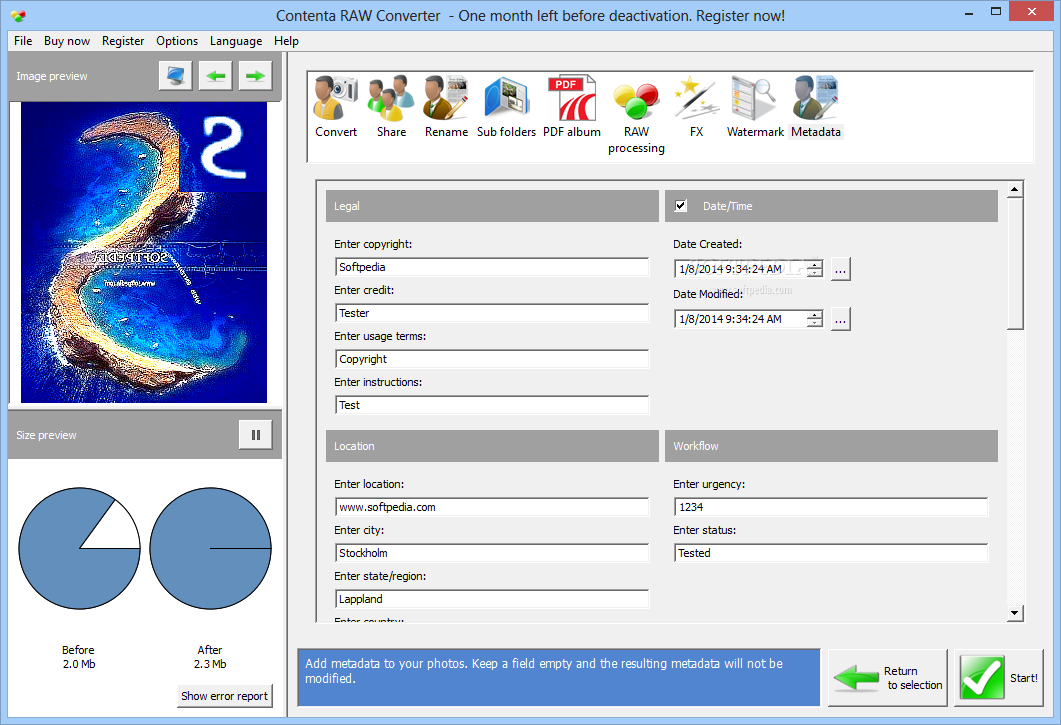Screen dimensions: 1061x725
Task: Click the app icon in title bar
Action: (18, 15)
